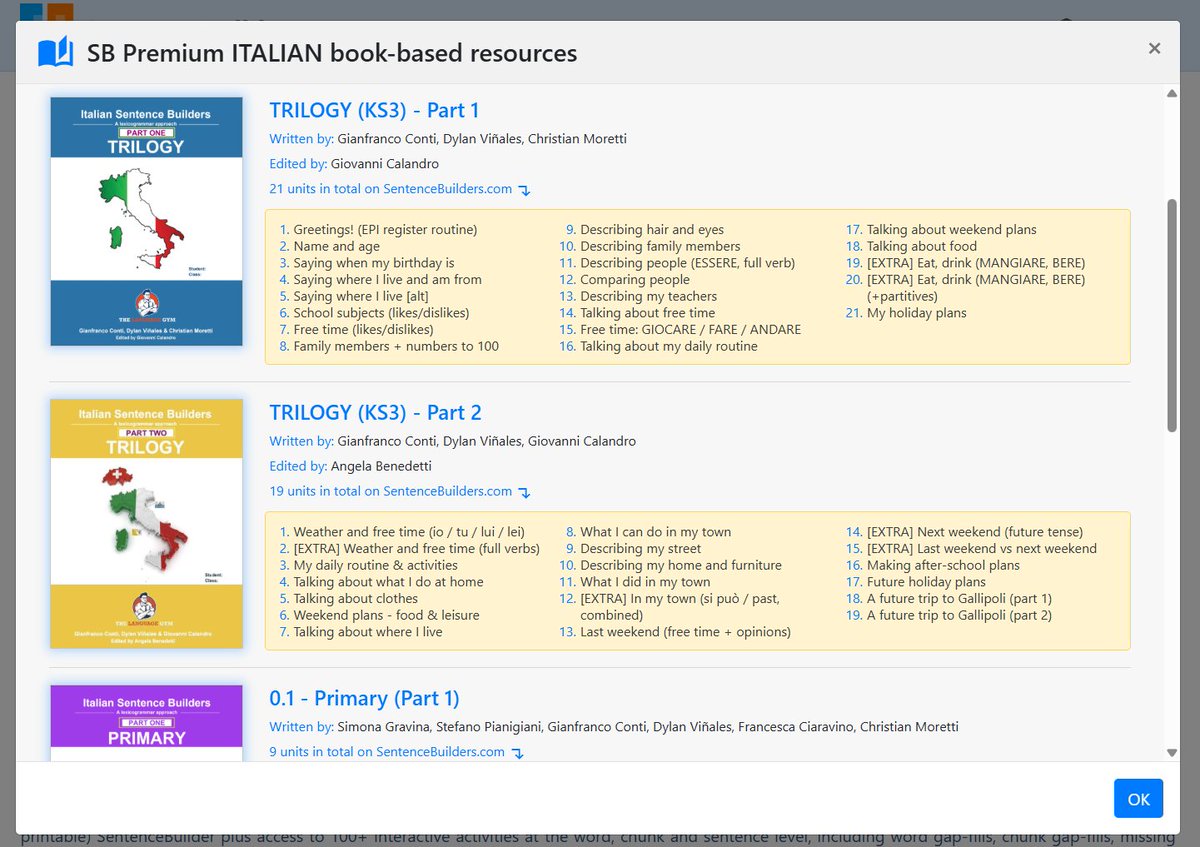This screenshot has height=847, width=1200.
Task: Select unit 'Comparing people'
Action: point(635,280)
